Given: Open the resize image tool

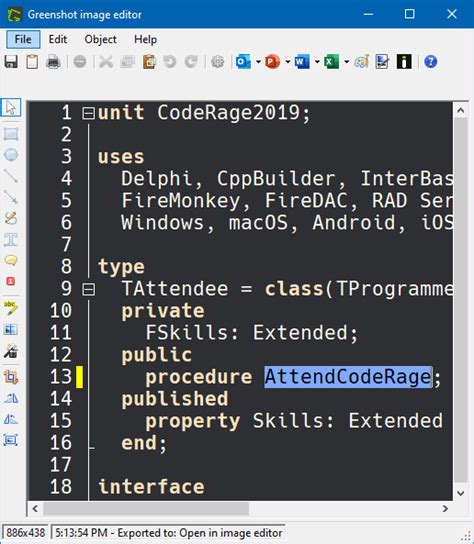Looking at the screenshot, I should click(x=11, y=440).
